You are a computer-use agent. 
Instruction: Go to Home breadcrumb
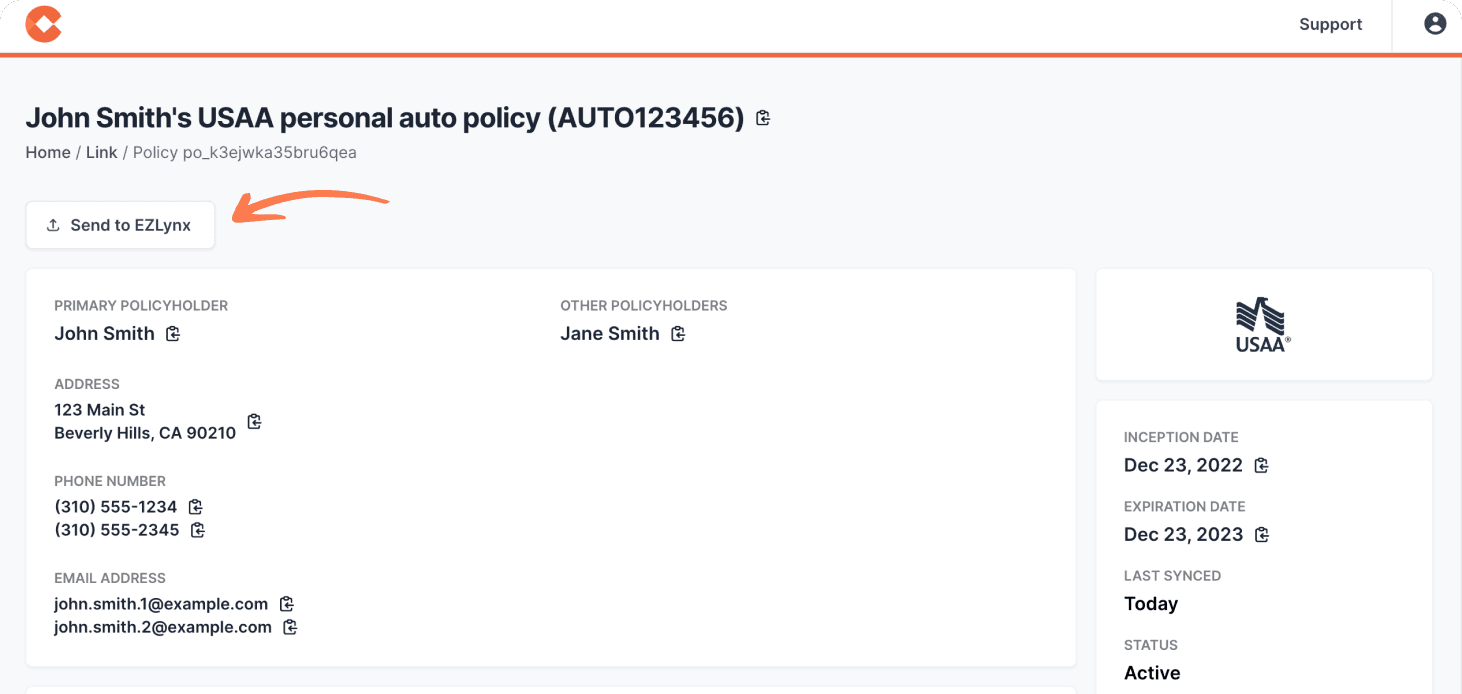pyautogui.click(x=48, y=153)
